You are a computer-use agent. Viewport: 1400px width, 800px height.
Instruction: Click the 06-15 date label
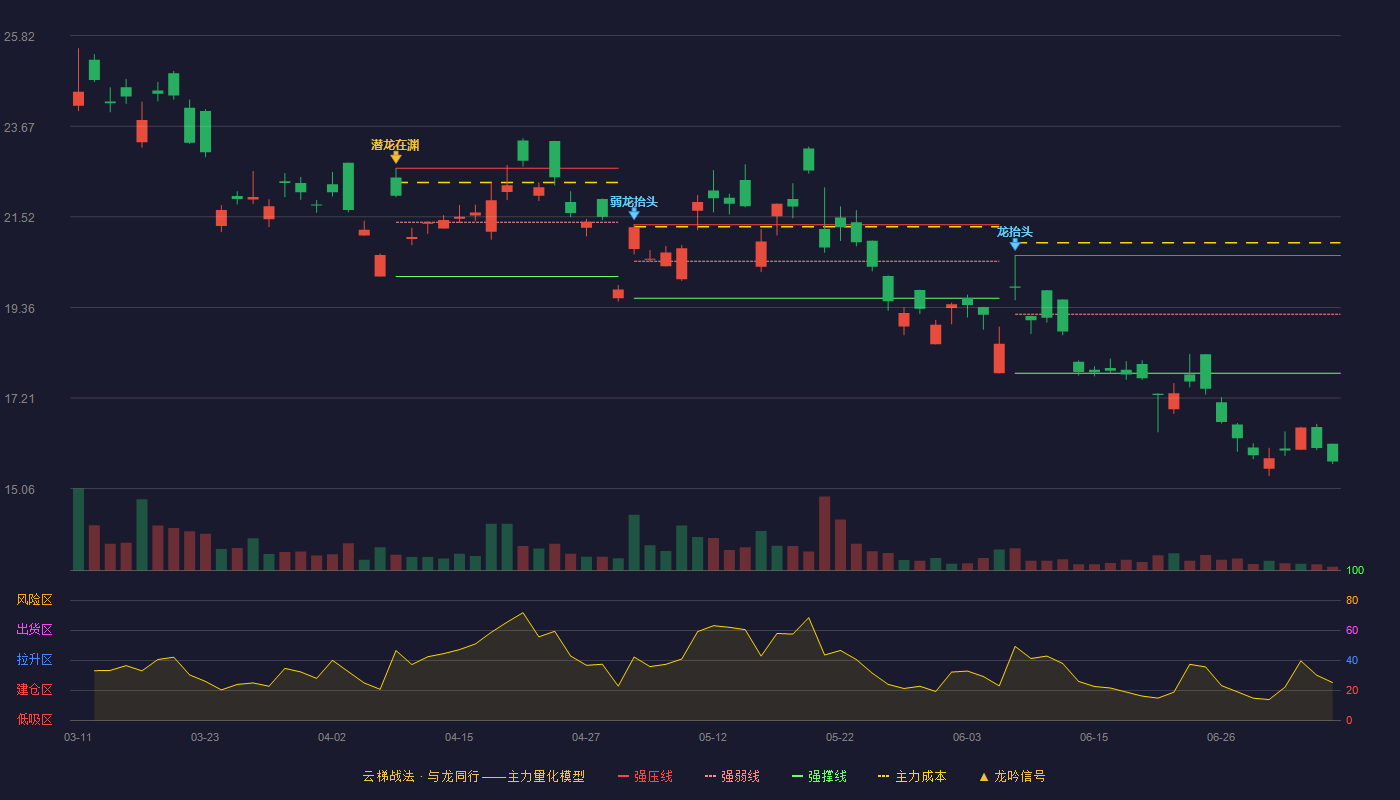[x=1094, y=737]
